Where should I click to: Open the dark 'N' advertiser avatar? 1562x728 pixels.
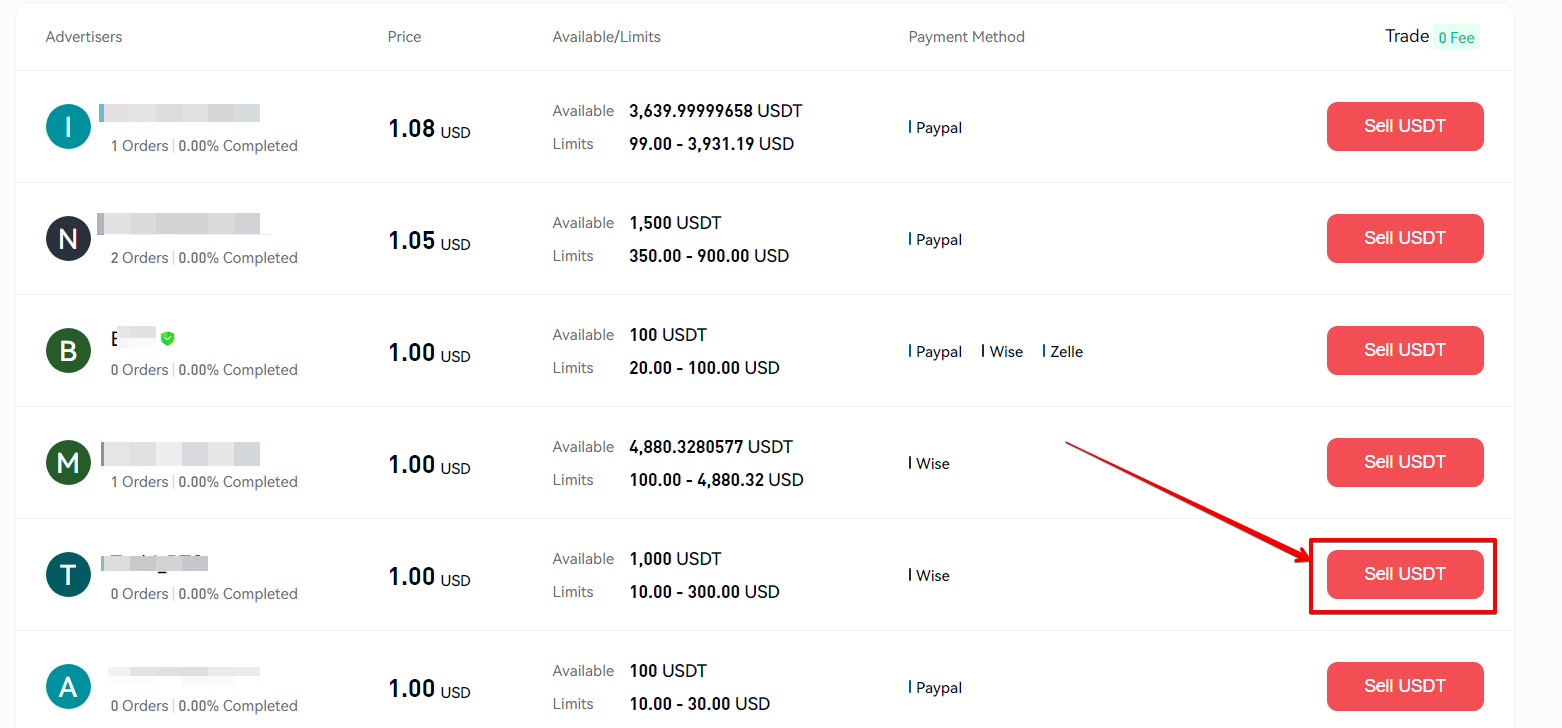68,239
